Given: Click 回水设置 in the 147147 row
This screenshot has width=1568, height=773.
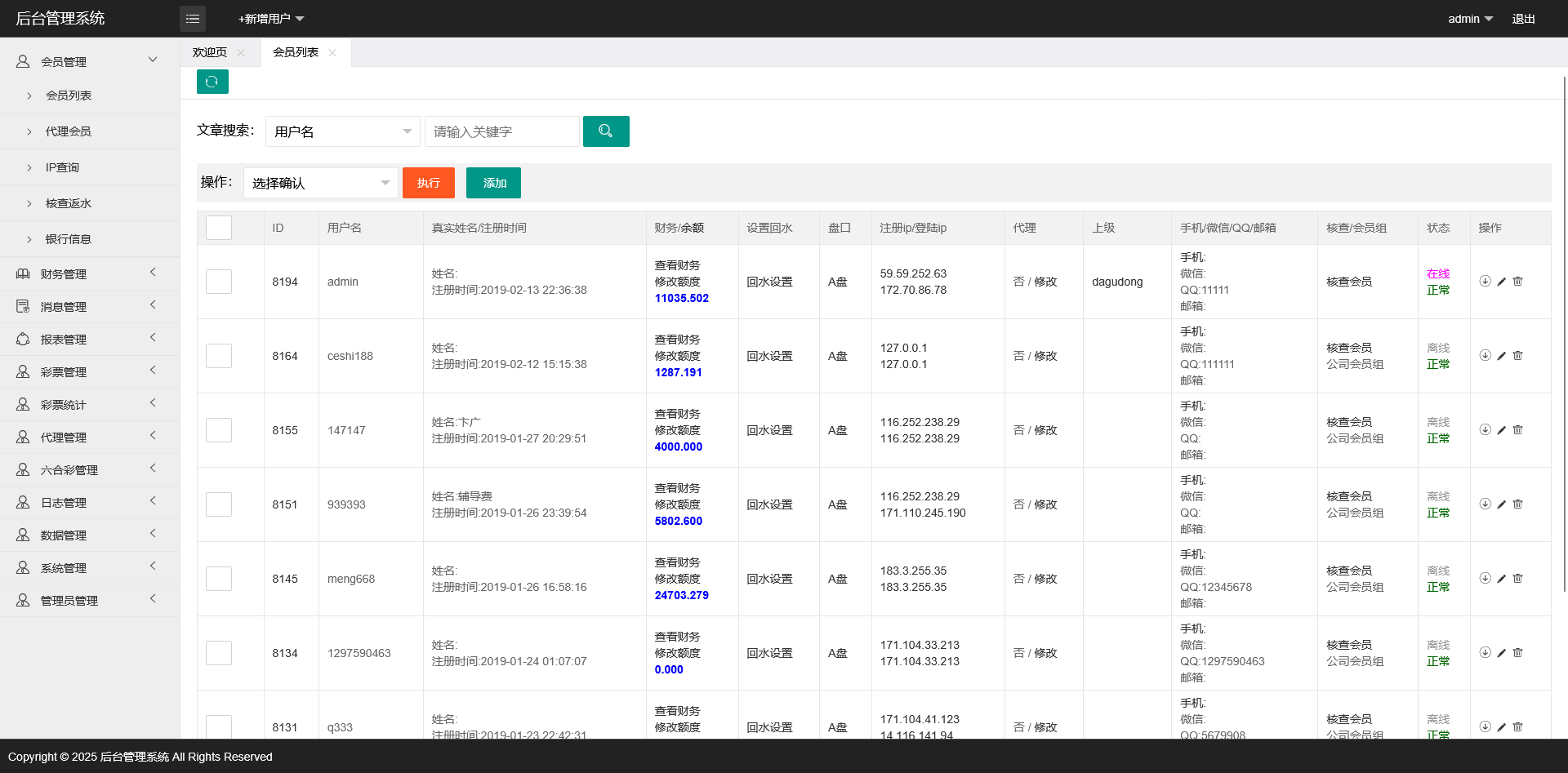Looking at the screenshot, I should 769,430.
